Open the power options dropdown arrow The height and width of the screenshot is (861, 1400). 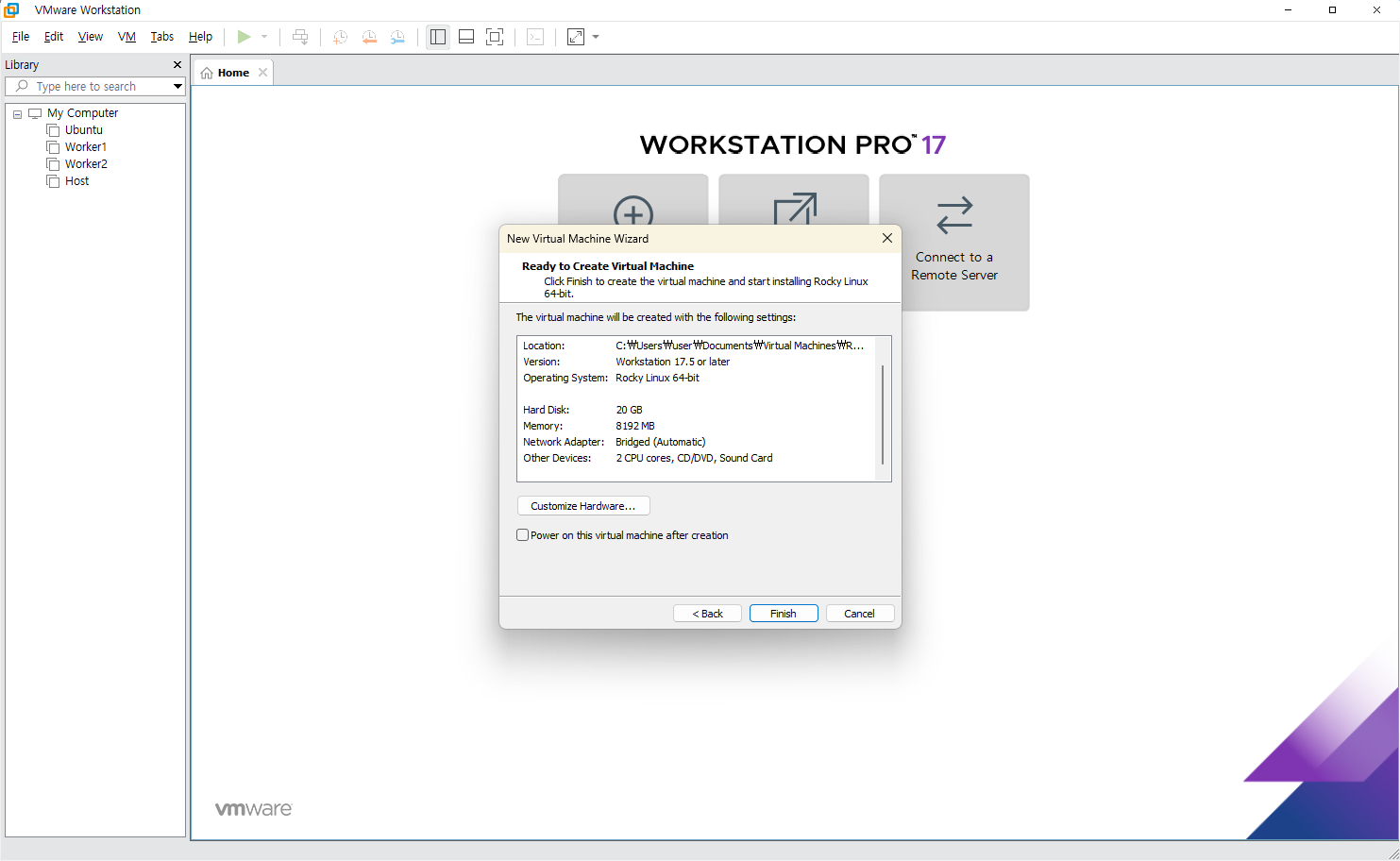pos(264,37)
